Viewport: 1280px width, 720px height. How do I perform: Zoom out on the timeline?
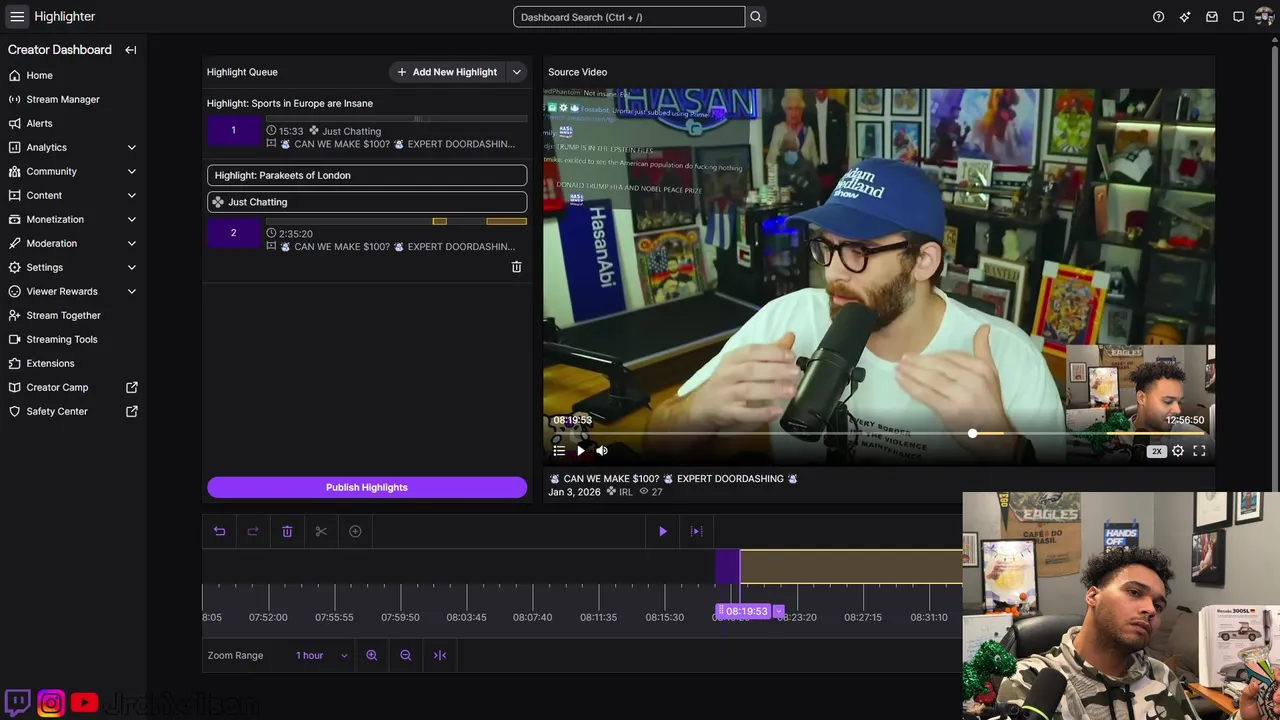coord(406,655)
